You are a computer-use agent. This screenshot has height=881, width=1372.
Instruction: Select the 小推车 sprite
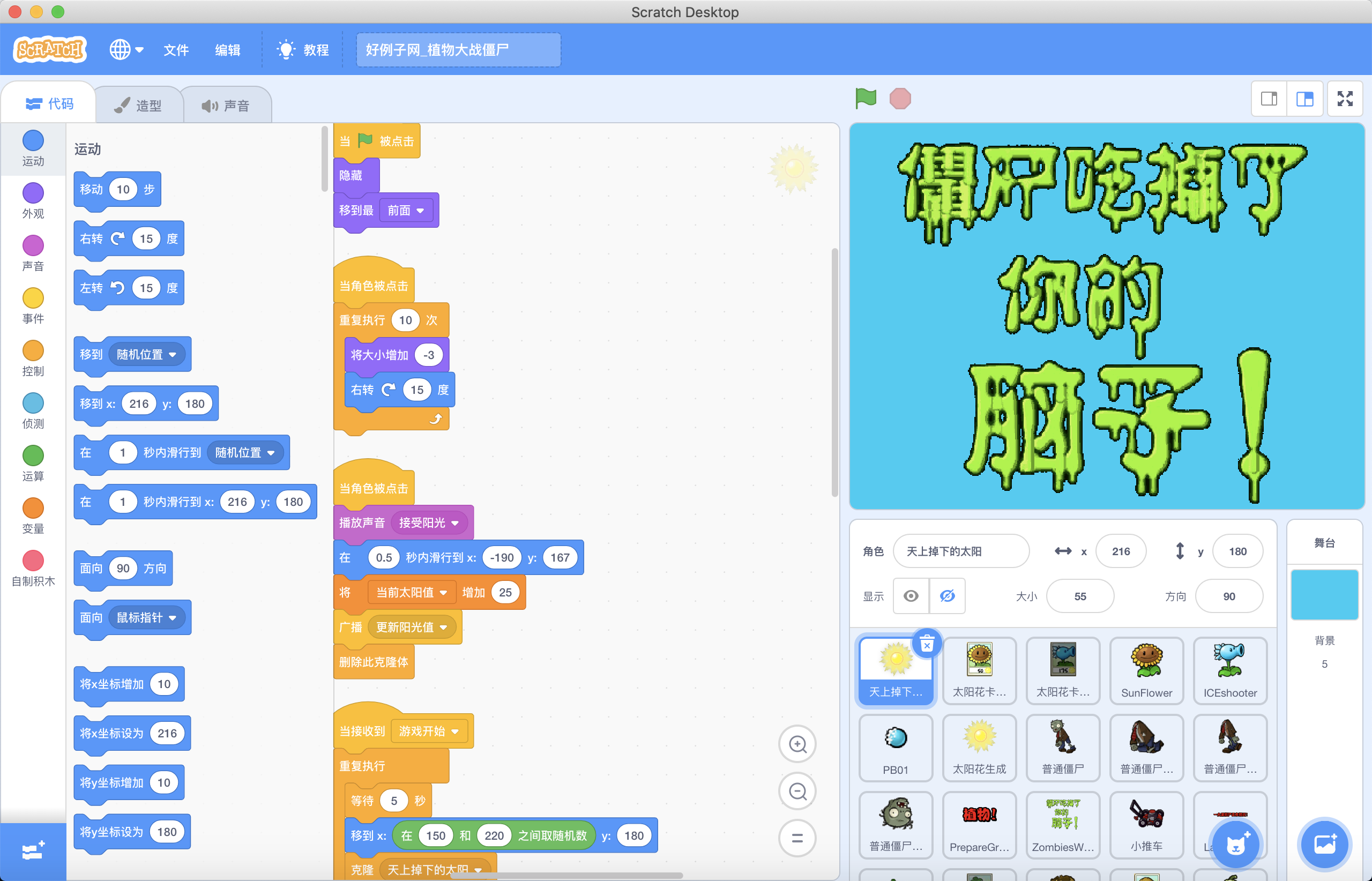1146,825
